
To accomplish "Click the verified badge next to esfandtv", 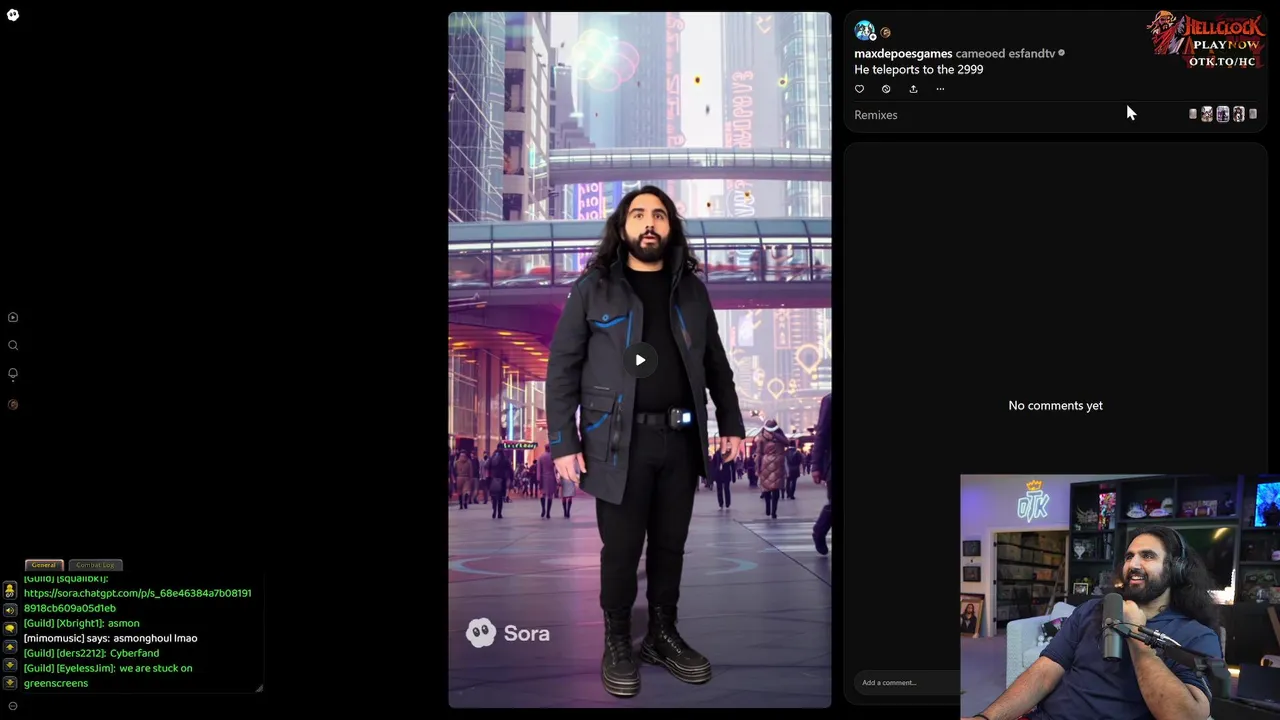I will pos(1062,53).
